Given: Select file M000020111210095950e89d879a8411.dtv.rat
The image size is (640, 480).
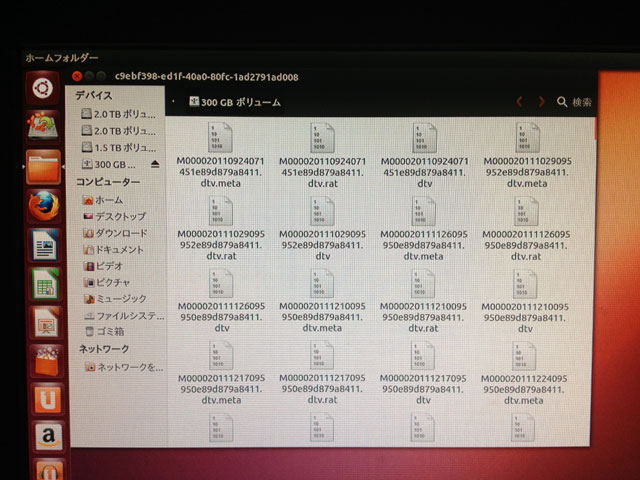Looking at the screenshot, I should click(x=423, y=300).
